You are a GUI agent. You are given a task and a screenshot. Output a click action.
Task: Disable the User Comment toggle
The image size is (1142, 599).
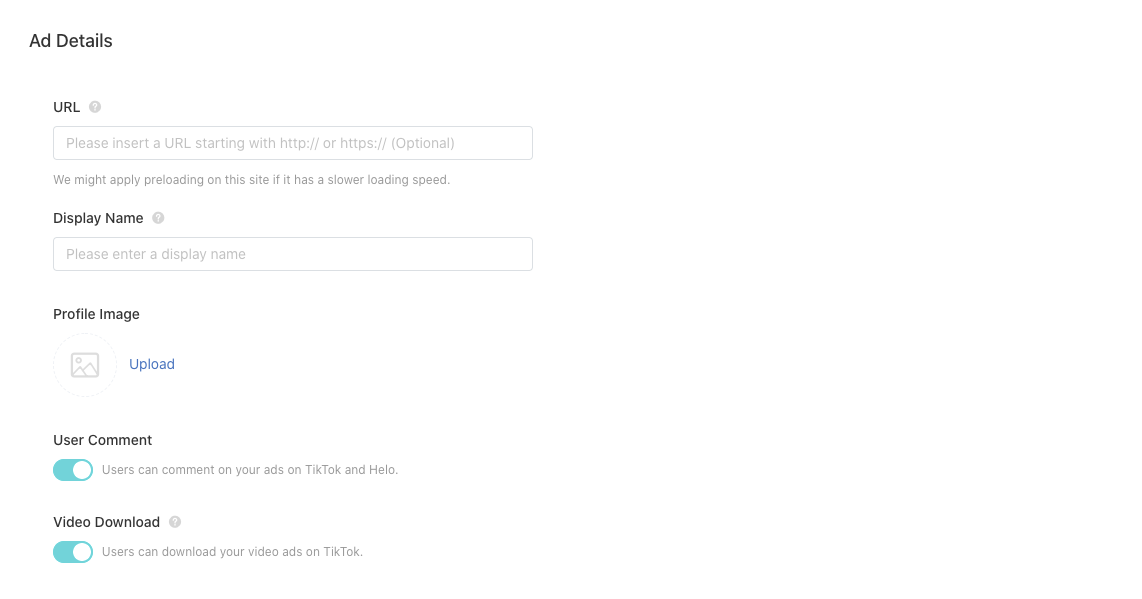[73, 470]
